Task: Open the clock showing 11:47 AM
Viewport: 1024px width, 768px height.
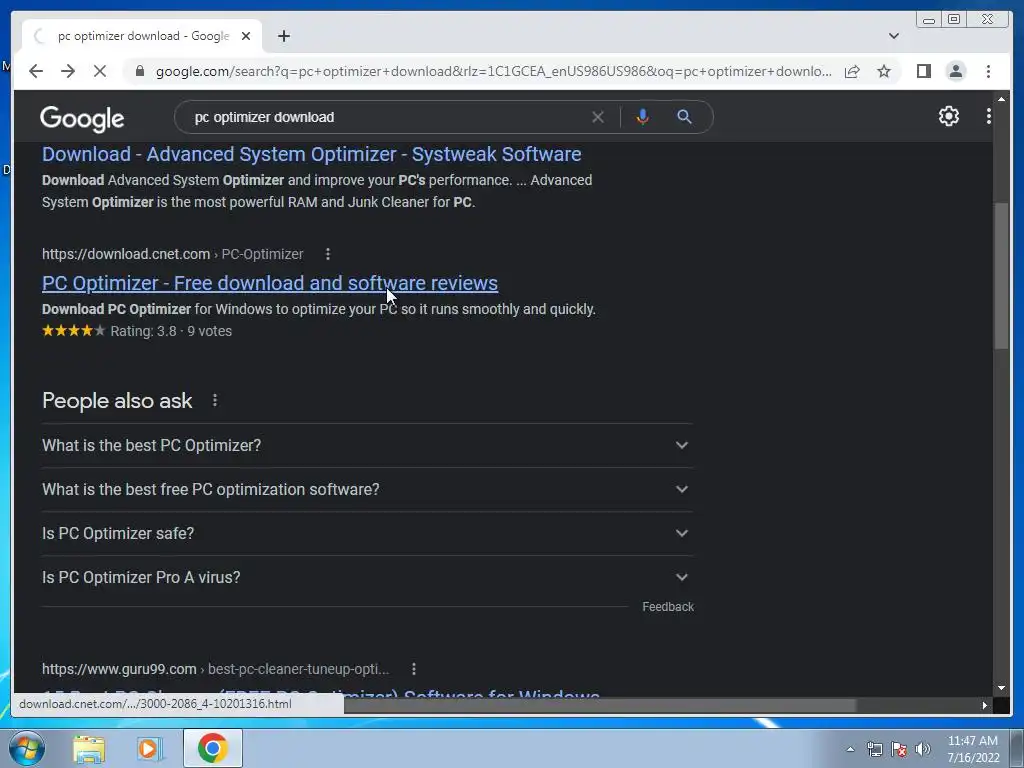Action: point(973,749)
